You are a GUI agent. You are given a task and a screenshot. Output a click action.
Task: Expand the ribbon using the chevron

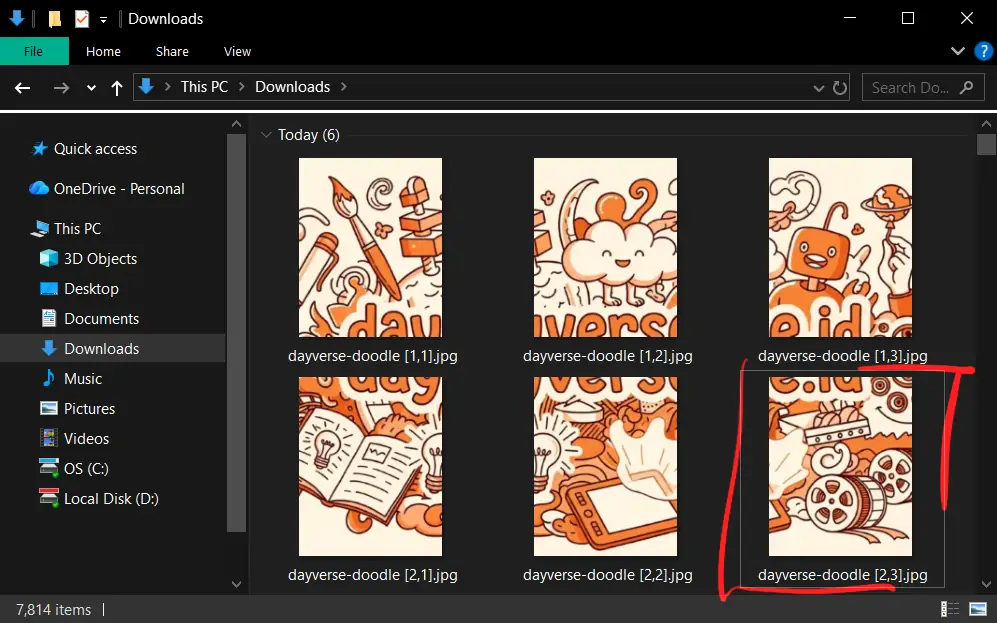(x=957, y=51)
